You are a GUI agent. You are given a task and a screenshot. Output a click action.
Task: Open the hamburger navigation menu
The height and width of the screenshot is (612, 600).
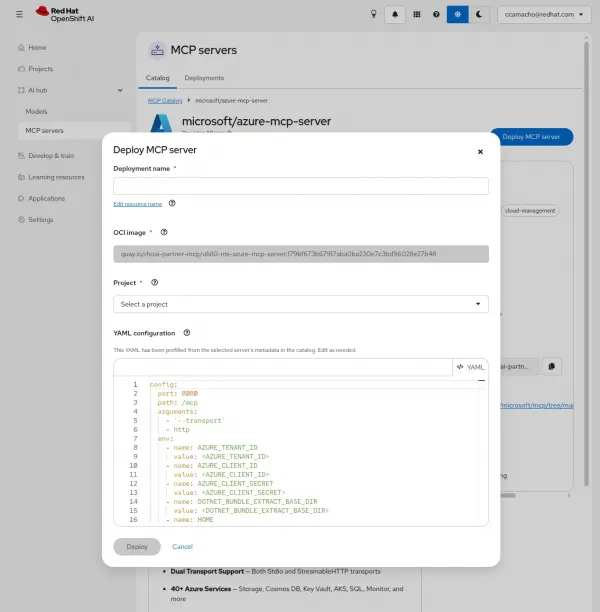pyautogui.click(x=19, y=14)
